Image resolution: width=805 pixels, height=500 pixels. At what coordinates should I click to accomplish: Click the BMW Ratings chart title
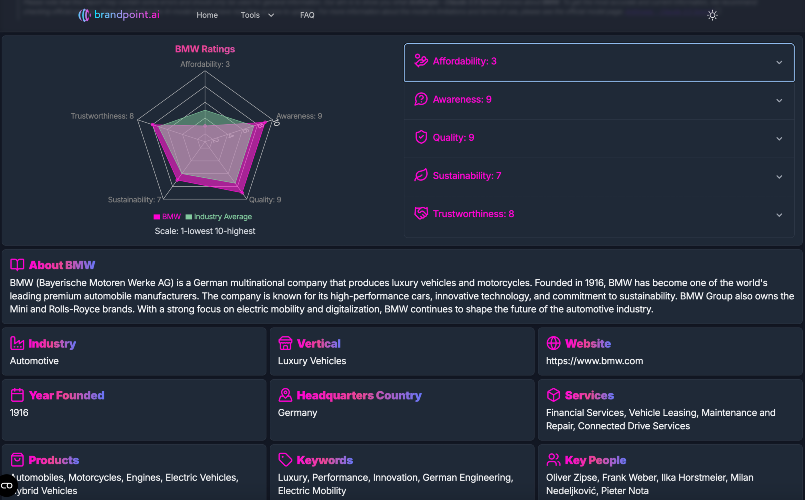205,49
